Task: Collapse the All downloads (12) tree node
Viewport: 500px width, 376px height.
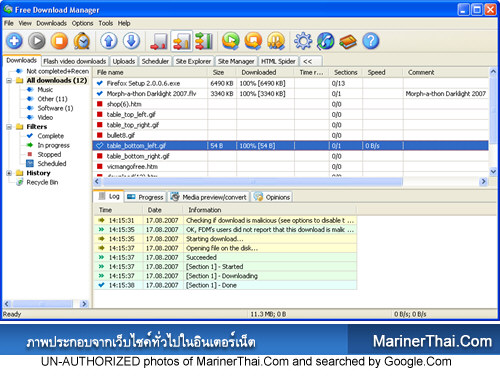Action: pyautogui.click(x=9, y=81)
